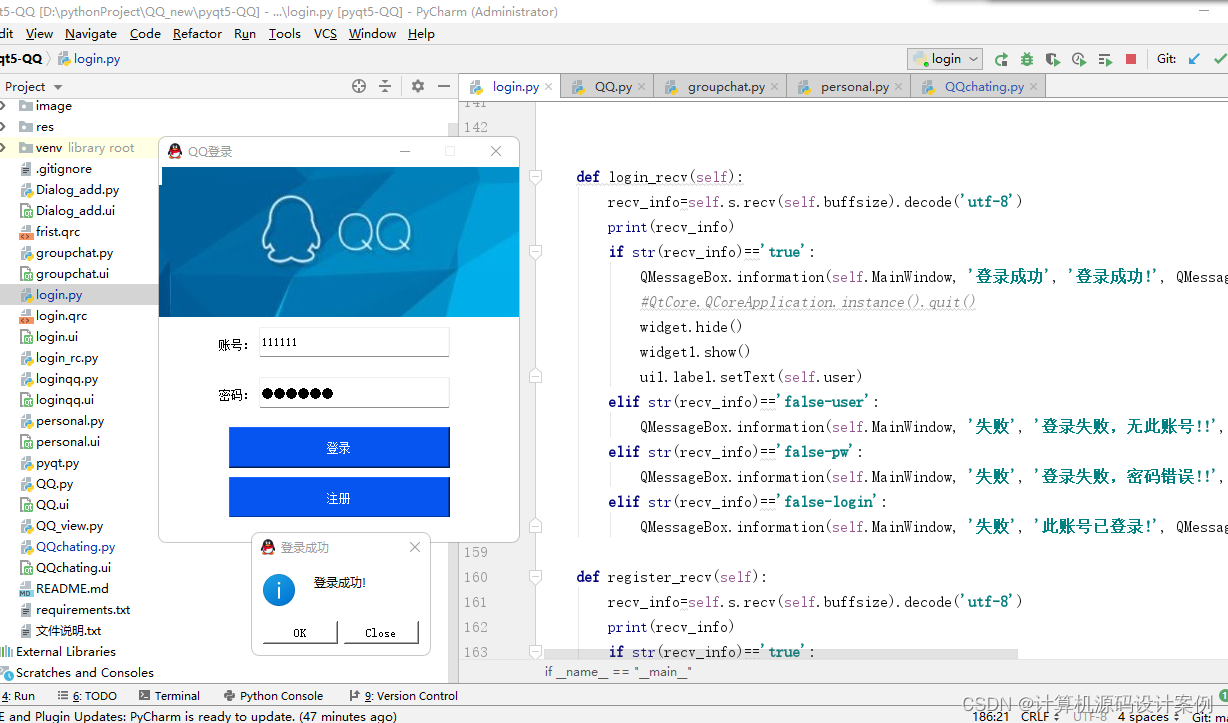Close the QQchating.py editor tab
The width and height of the screenshot is (1228, 723).
pyautogui.click(x=1034, y=87)
